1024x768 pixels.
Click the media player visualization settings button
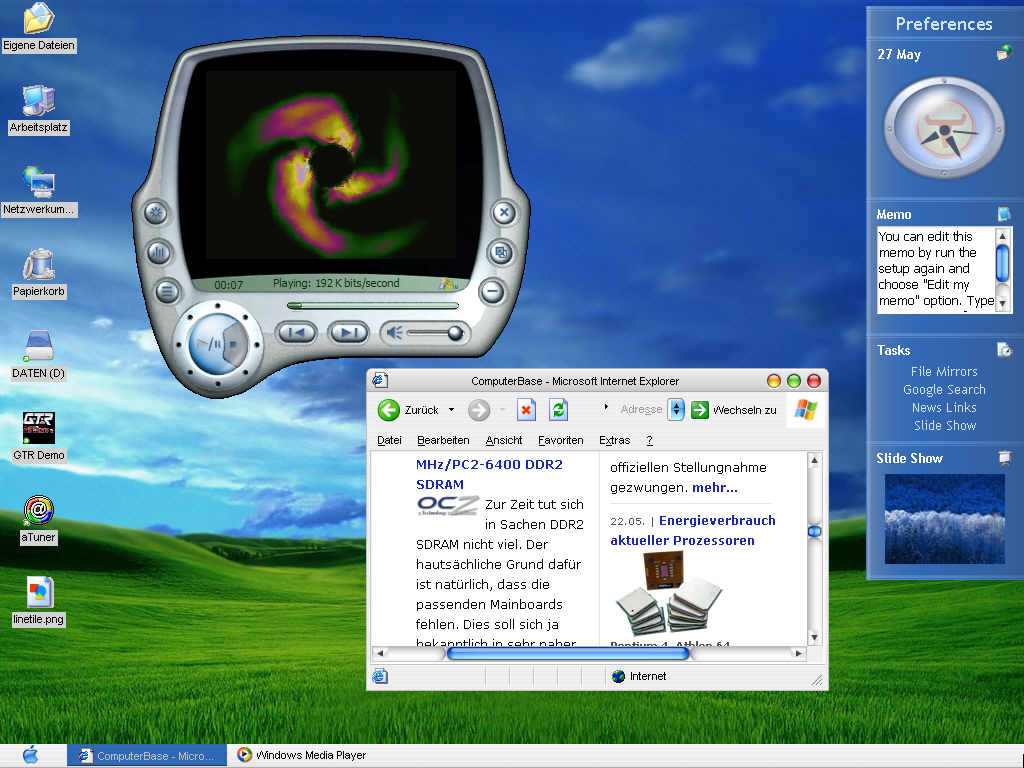click(x=156, y=213)
